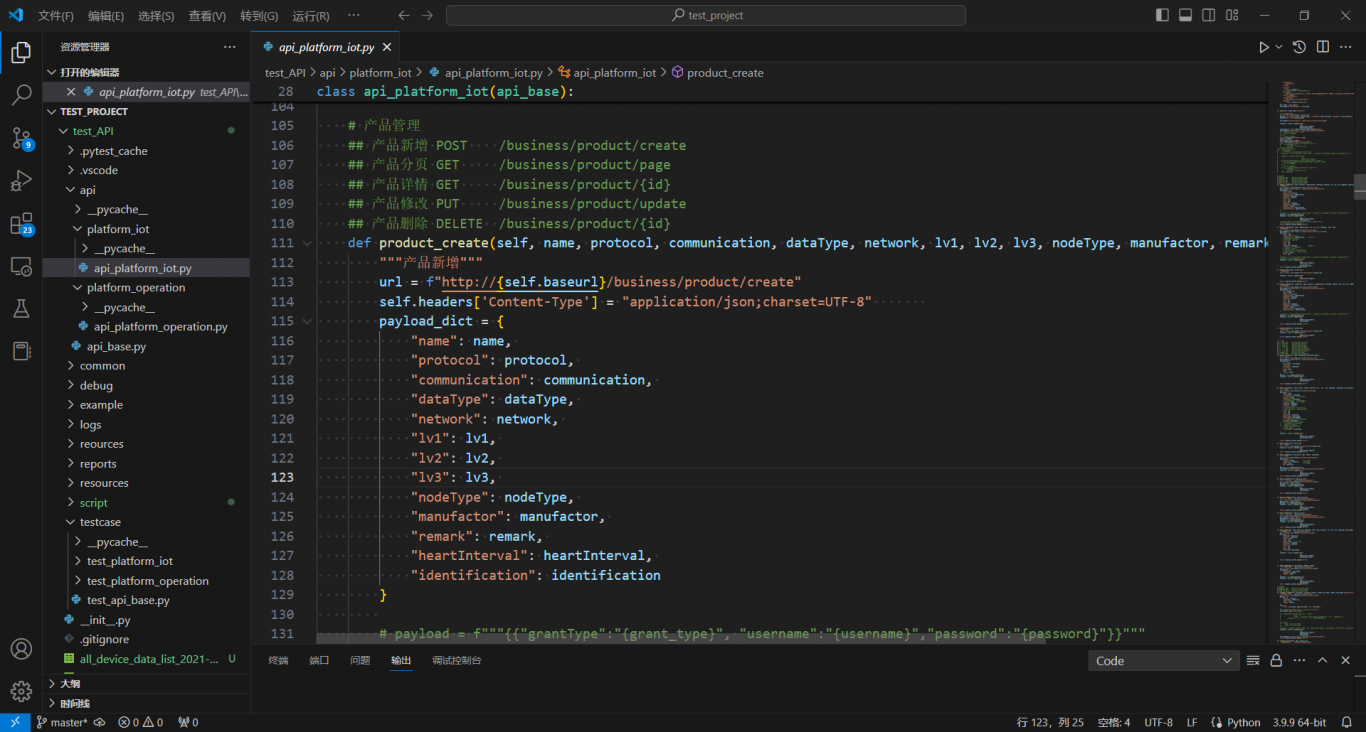The height and width of the screenshot is (732, 1366).
Task: Toggle the bottom panel visibility
Action: (x=1186, y=15)
